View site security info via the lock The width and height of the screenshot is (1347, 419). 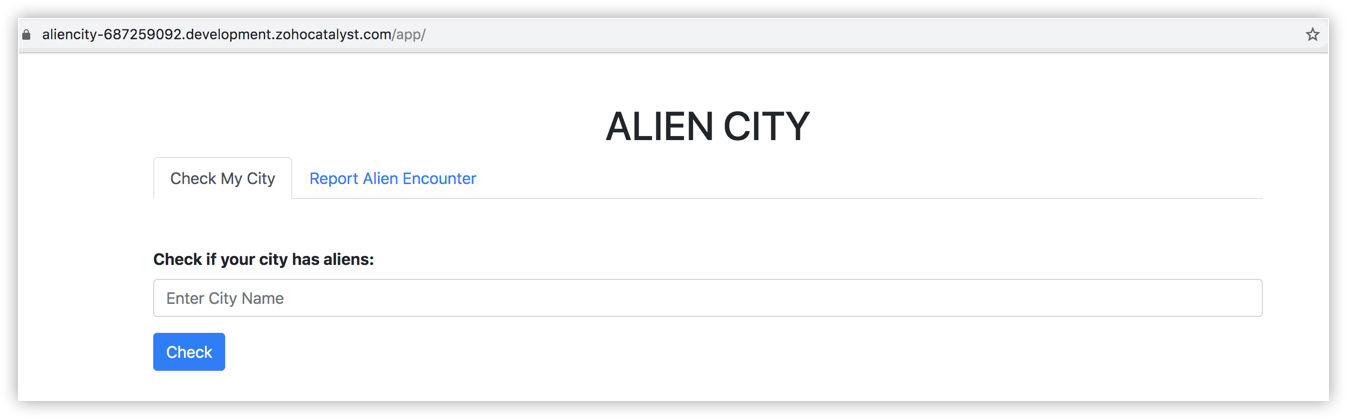click(x=26, y=35)
